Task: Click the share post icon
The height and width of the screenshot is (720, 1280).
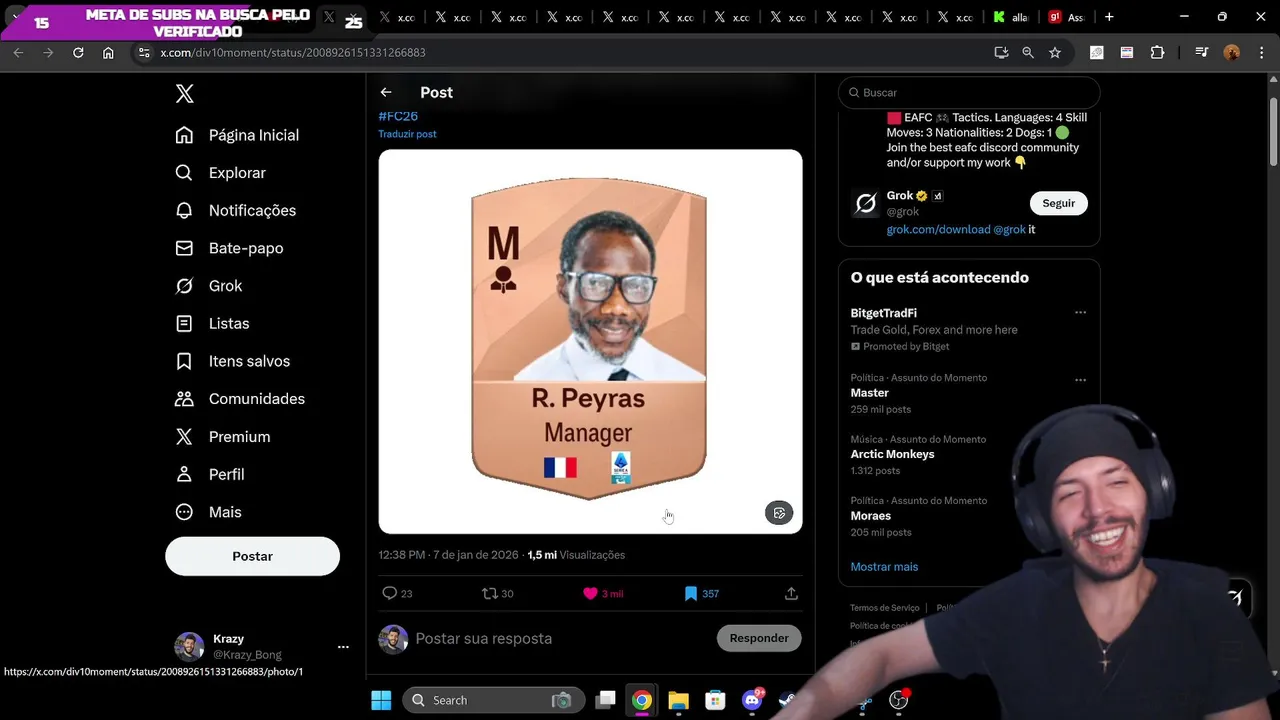Action: click(x=791, y=593)
